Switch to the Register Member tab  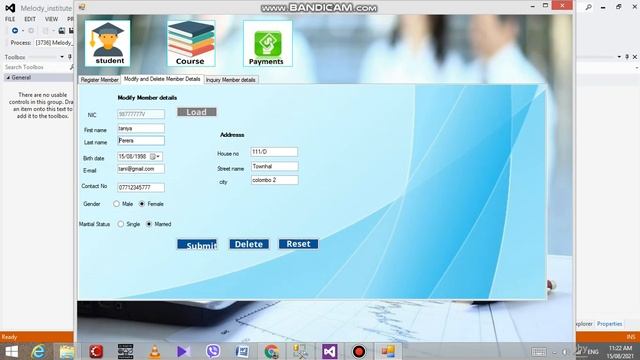tap(99, 80)
